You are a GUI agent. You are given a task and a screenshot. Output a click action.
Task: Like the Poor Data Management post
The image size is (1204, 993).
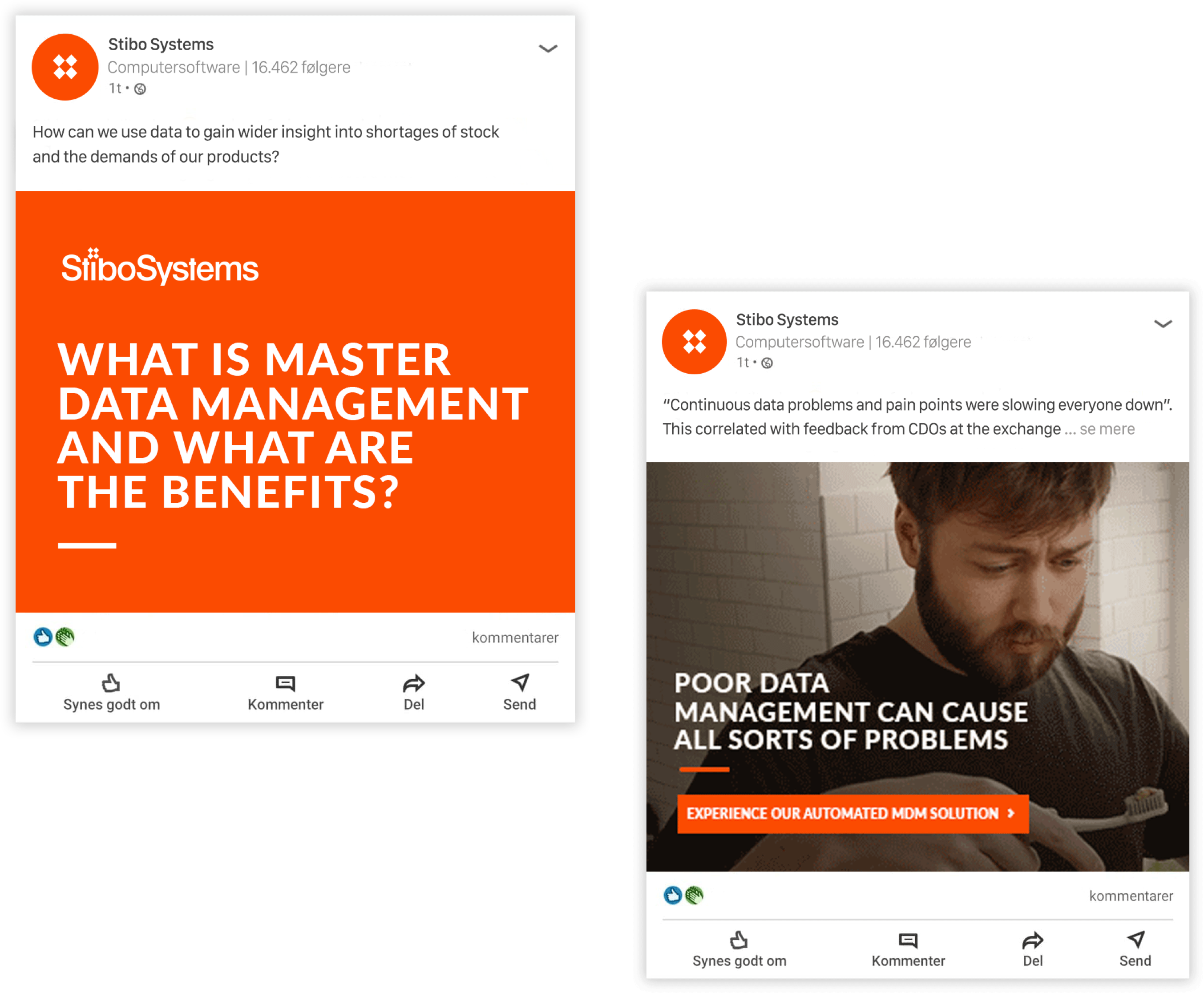739,949
